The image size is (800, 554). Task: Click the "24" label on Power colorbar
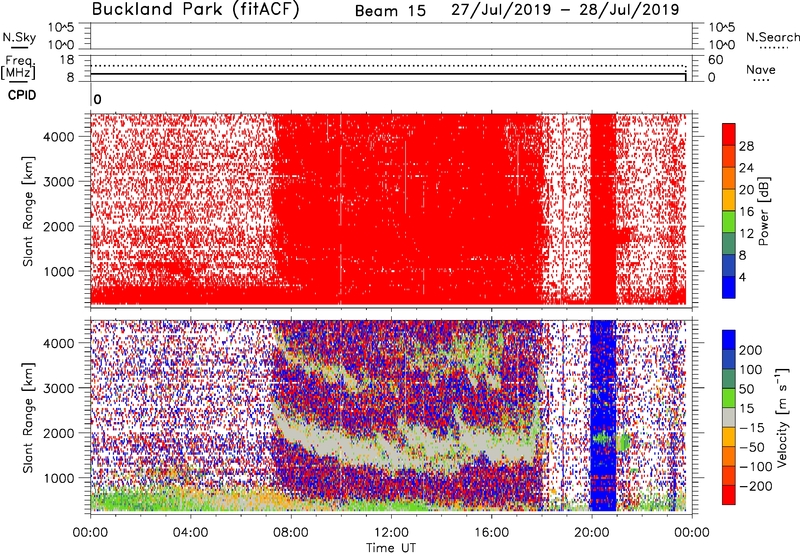pos(746,168)
